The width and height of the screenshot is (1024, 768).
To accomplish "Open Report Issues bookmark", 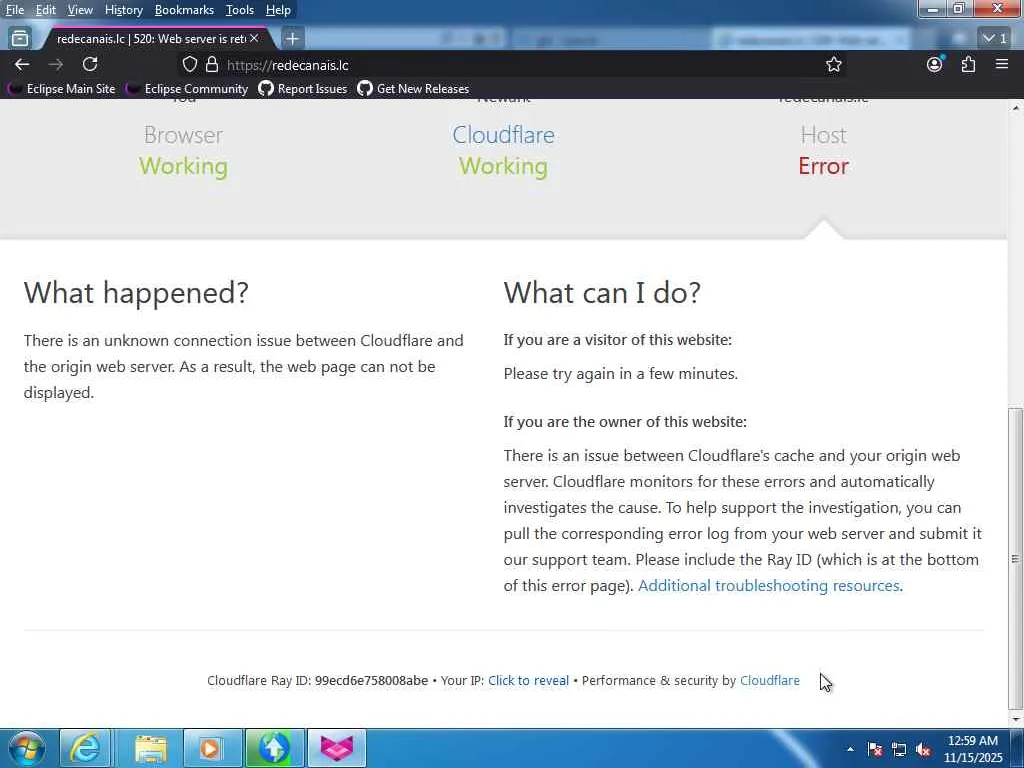I will click(x=303, y=89).
